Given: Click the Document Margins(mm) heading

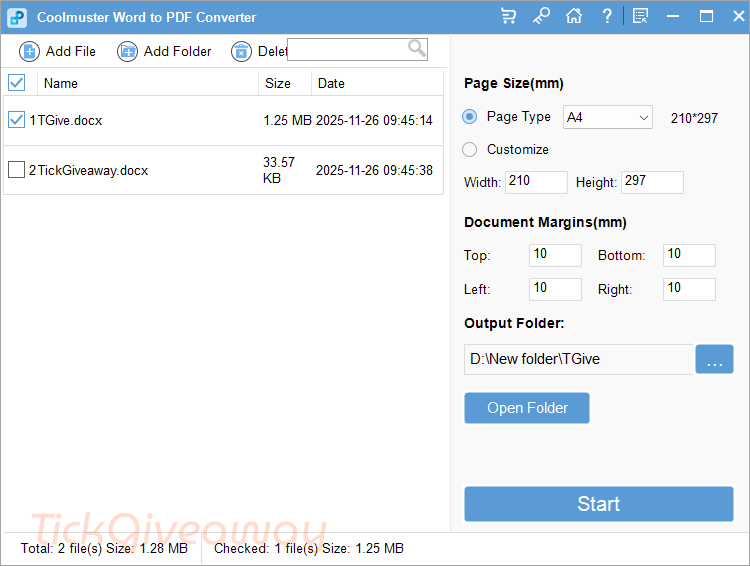Looking at the screenshot, I should click(545, 222).
